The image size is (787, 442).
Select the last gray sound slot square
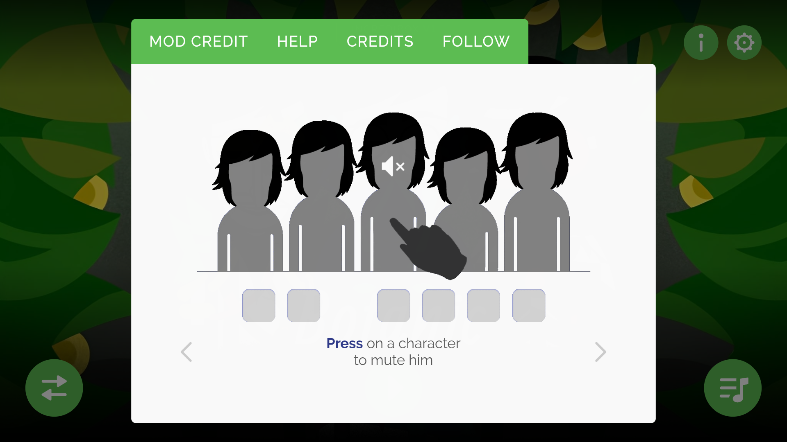click(x=529, y=305)
